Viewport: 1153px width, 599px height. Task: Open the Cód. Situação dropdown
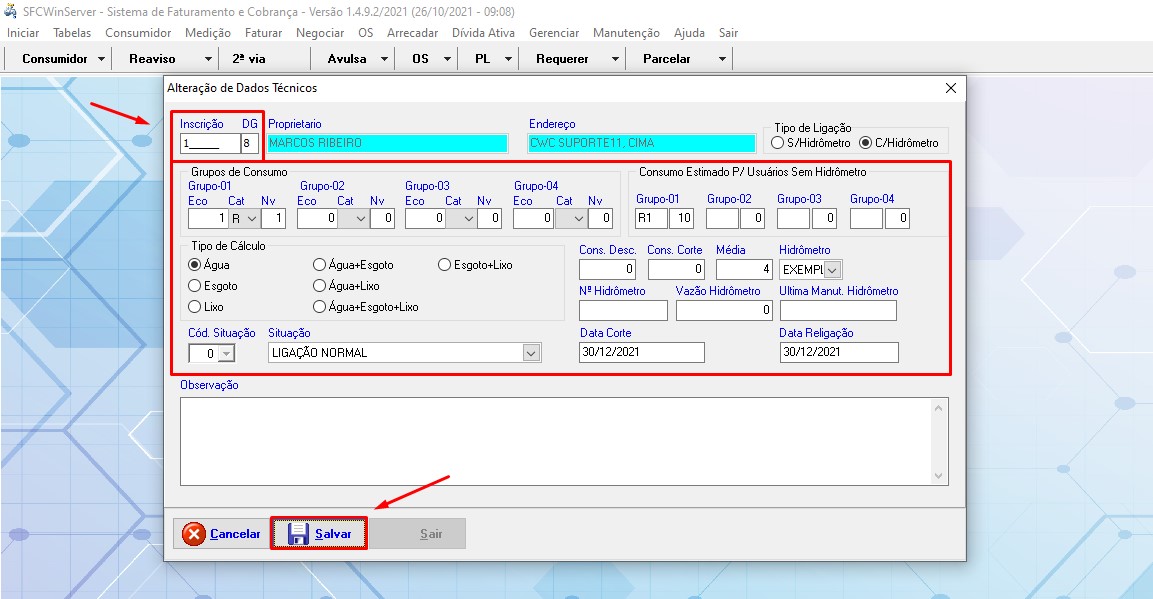tap(226, 353)
